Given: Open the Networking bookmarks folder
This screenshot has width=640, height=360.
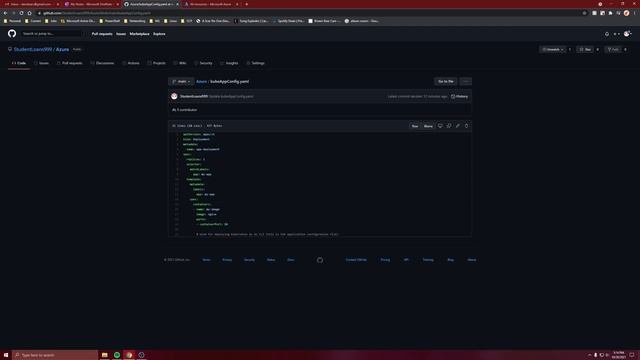Looking at the screenshot, I should coord(135,21).
